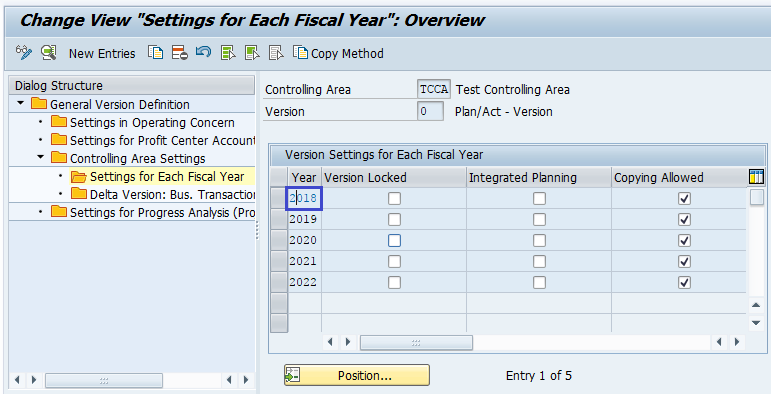The image size is (771, 394).
Task: Collapse the Controlling Area Settings node
Action: [x=41, y=158]
